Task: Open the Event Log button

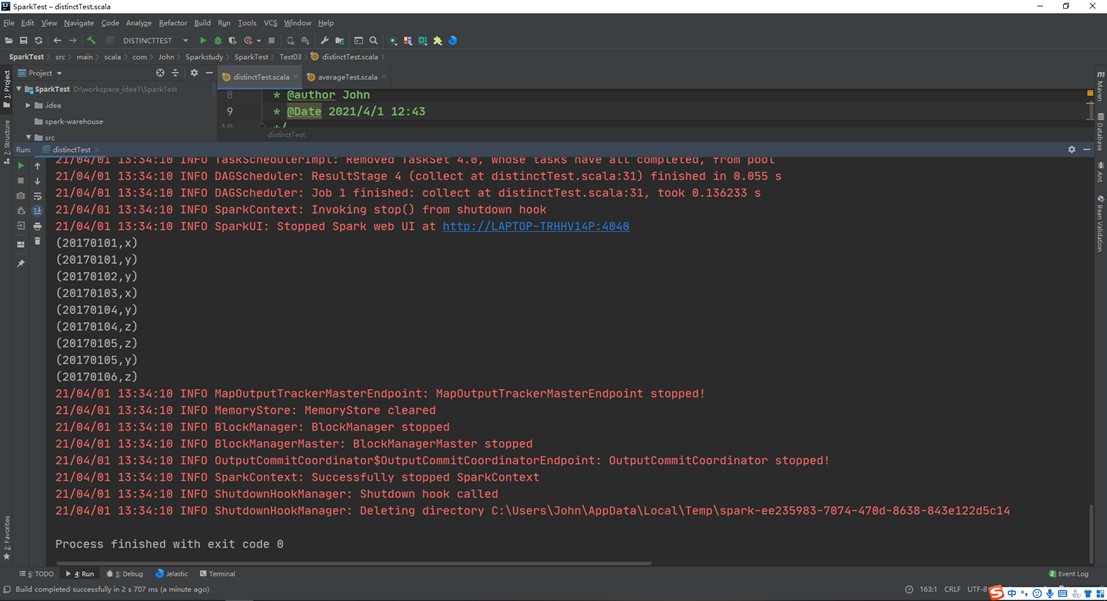Action: point(1069,573)
